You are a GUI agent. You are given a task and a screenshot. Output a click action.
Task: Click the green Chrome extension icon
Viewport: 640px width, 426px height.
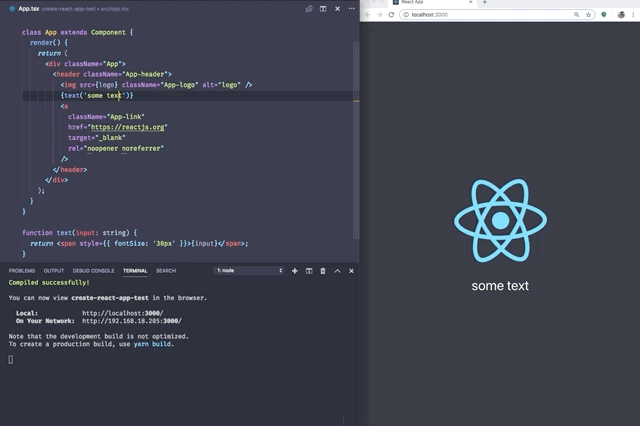tap(604, 15)
